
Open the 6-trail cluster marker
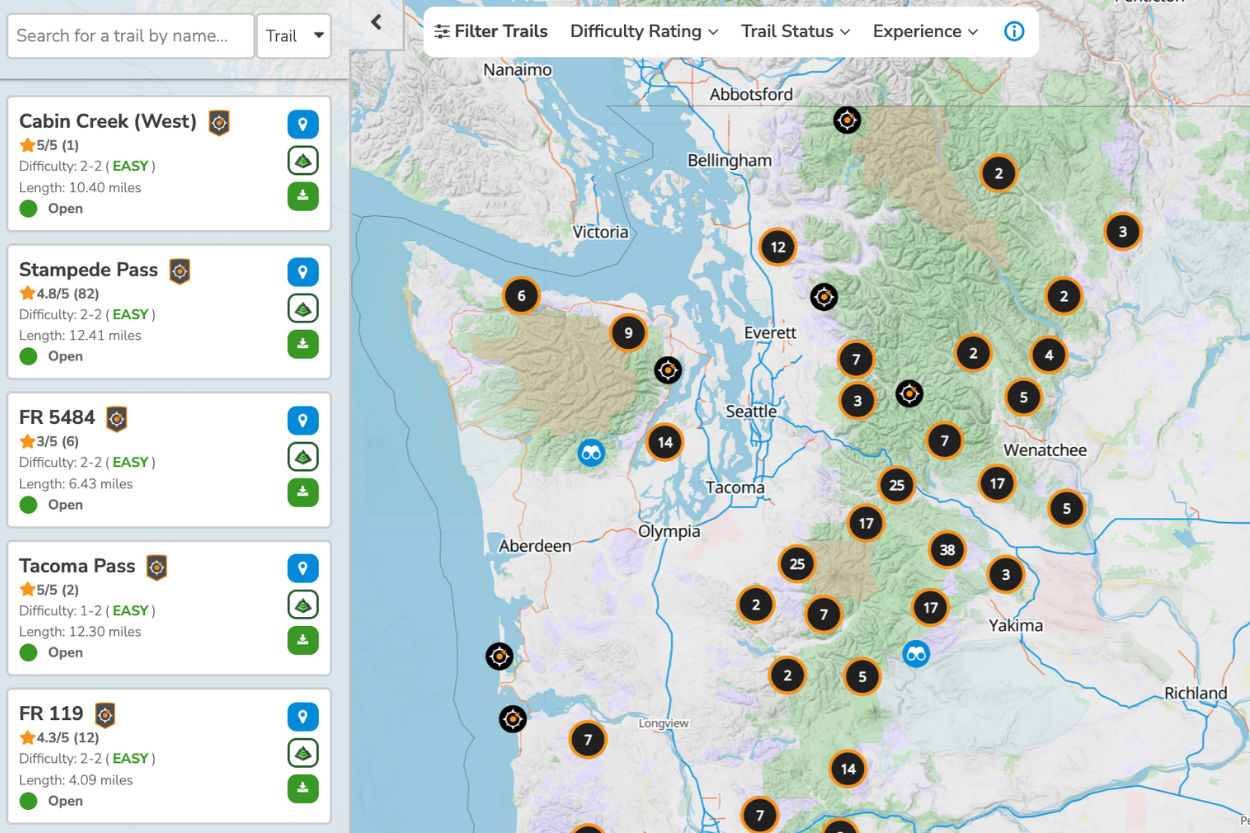pyautogui.click(x=521, y=295)
